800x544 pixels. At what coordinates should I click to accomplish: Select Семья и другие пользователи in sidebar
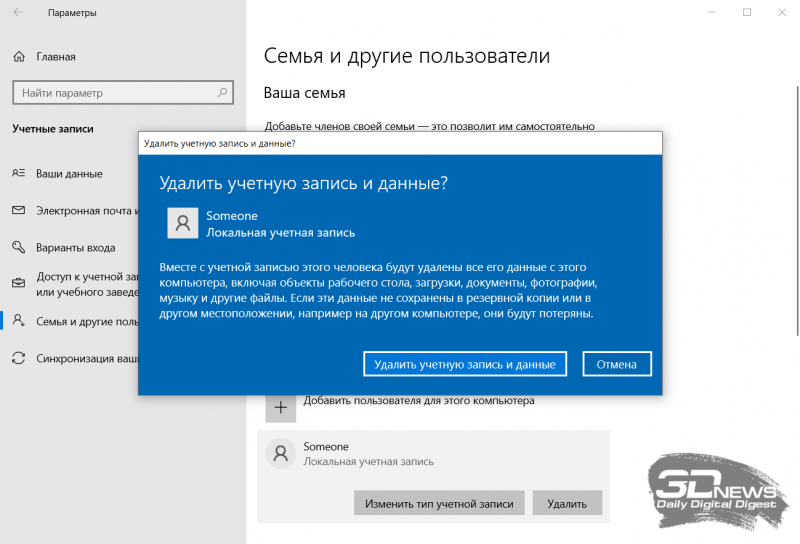point(85,321)
